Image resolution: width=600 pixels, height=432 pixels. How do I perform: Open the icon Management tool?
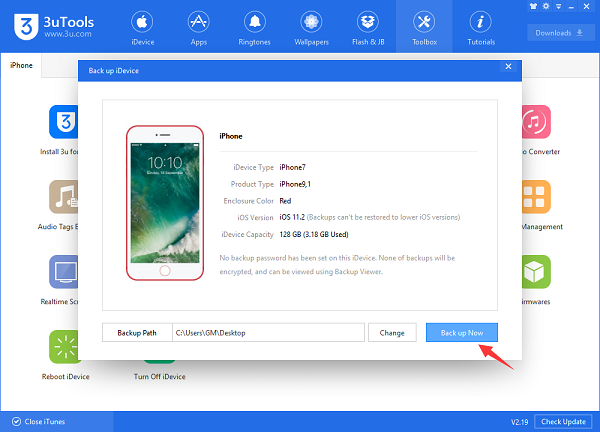pyautogui.click(x=536, y=197)
